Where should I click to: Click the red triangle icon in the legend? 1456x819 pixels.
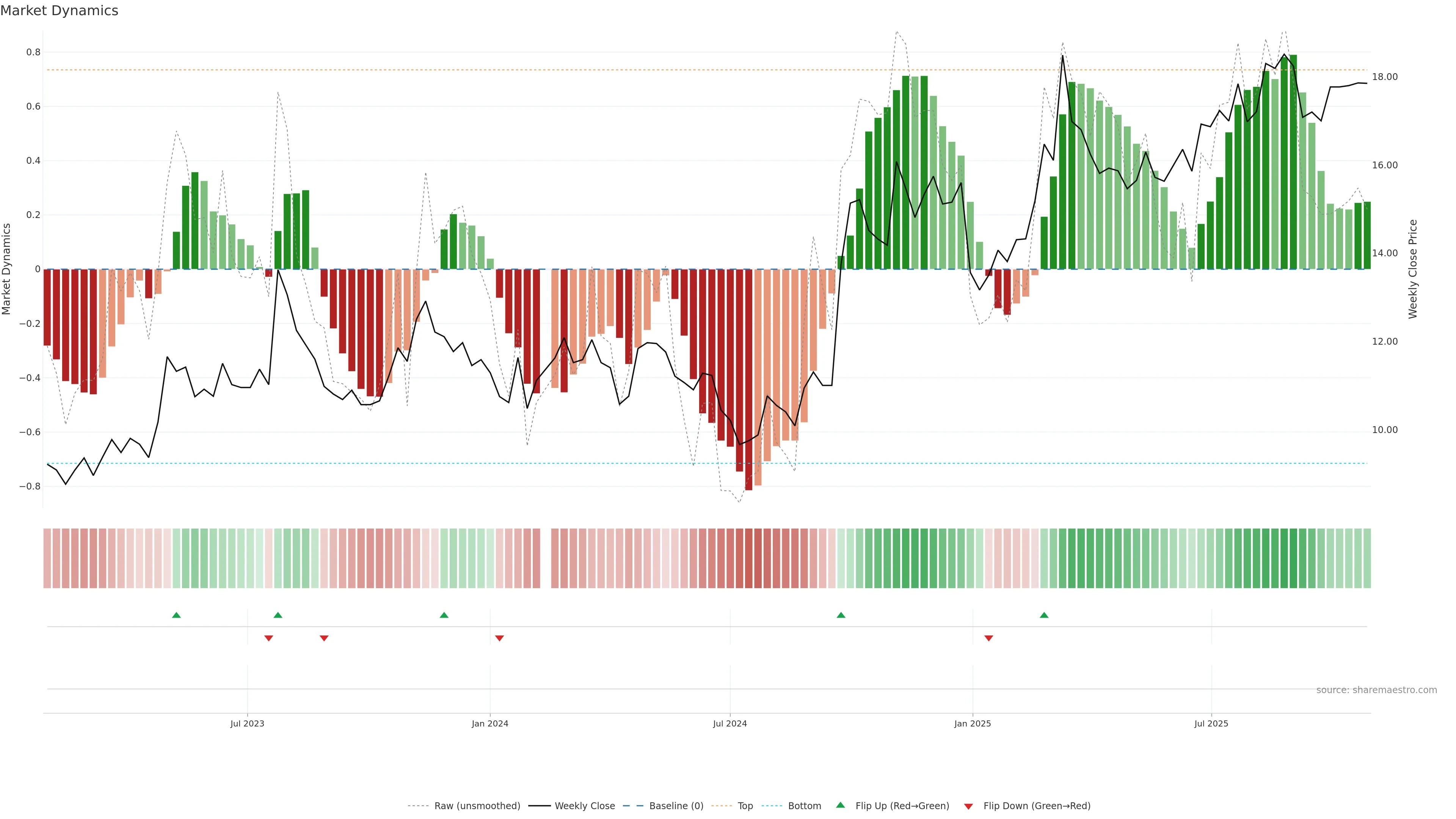pos(968,806)
